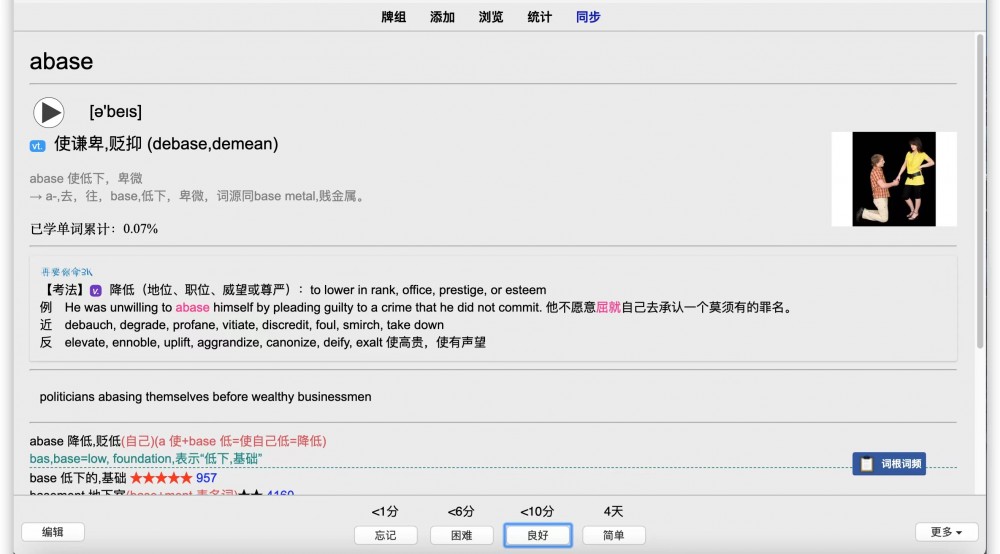Click the red text (a 使+base 低=使自己低=降低)
This screenshot has height=554, width=1000.
[240, 441]
